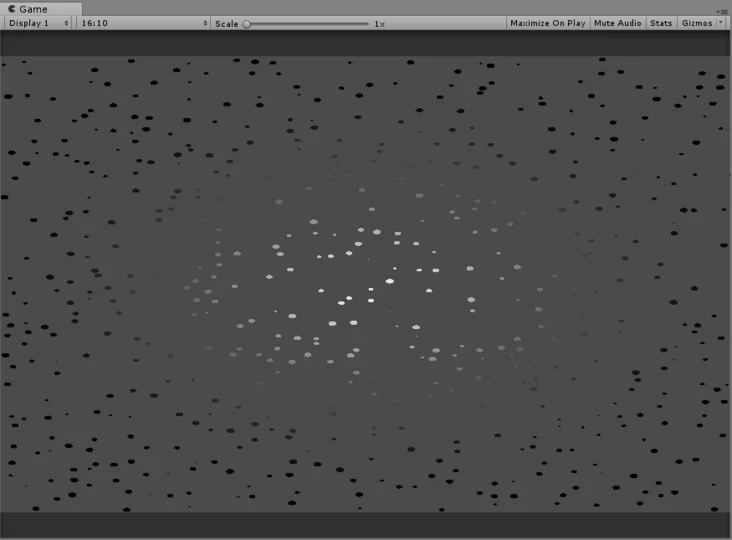This screenshot has height=540, width=732.
Task: Click the dark letterbox bar below the game view
Action: [x=366, y=525]
